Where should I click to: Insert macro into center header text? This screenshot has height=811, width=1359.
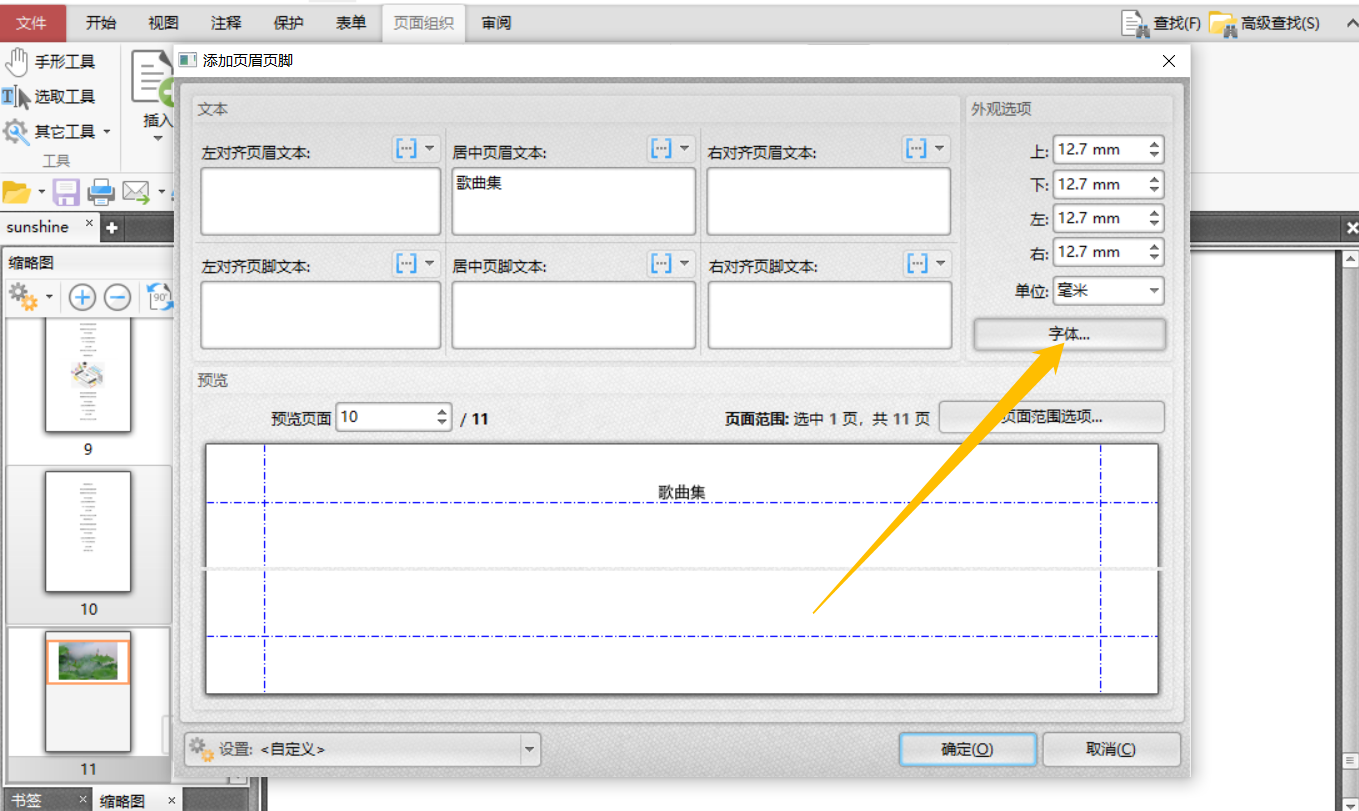click(x=661, y=149)
